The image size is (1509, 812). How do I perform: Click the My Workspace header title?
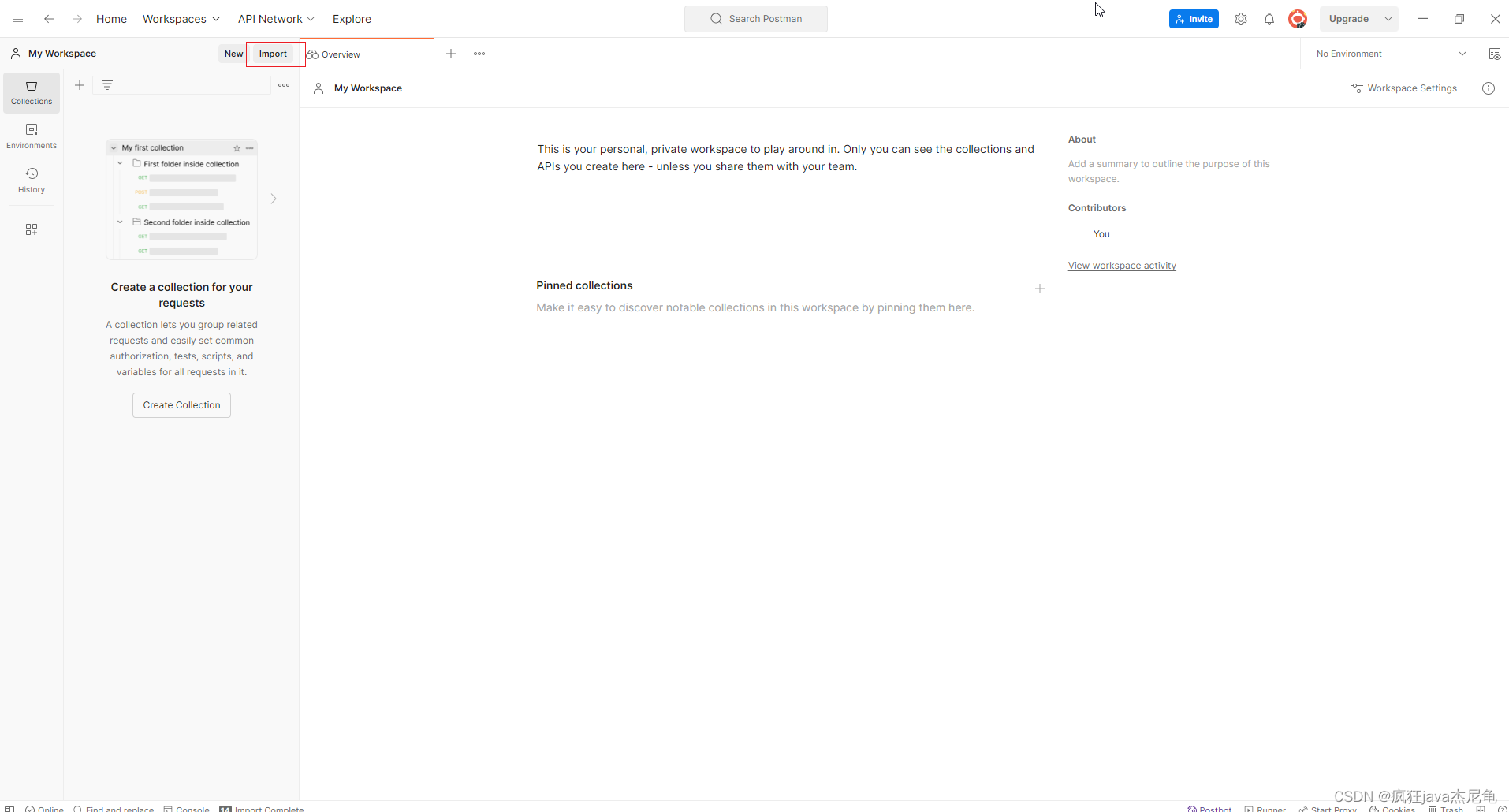click(x=368, y=88)
